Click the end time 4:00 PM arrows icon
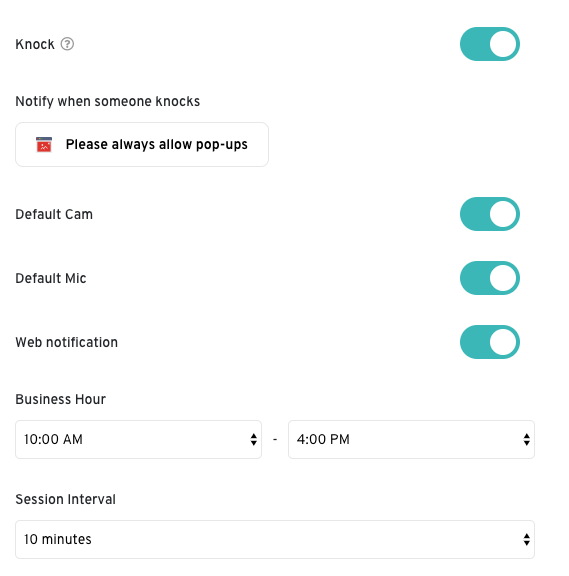 (x=527, y=439)
